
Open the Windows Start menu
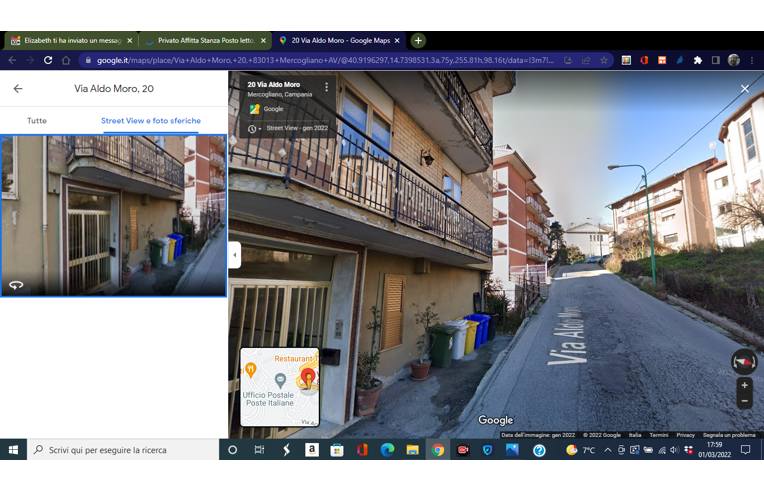tap(13, 450)
